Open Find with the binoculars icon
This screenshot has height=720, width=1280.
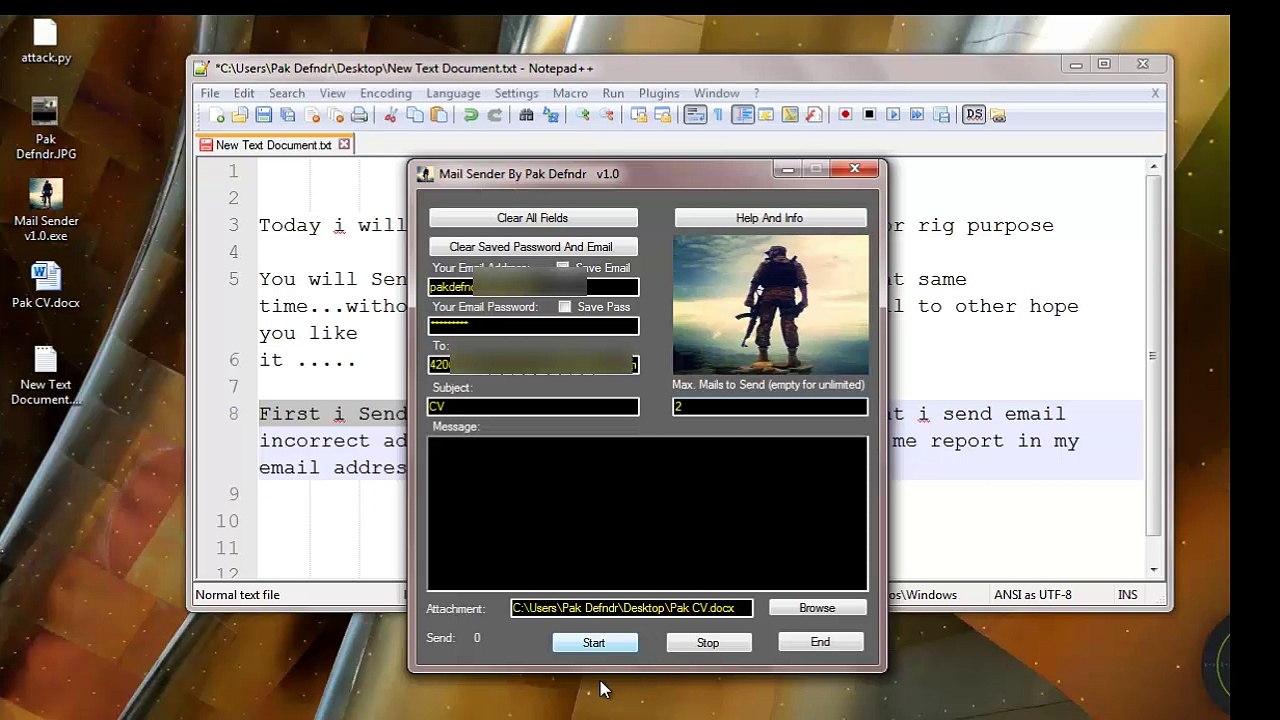(x=526, y=115)
